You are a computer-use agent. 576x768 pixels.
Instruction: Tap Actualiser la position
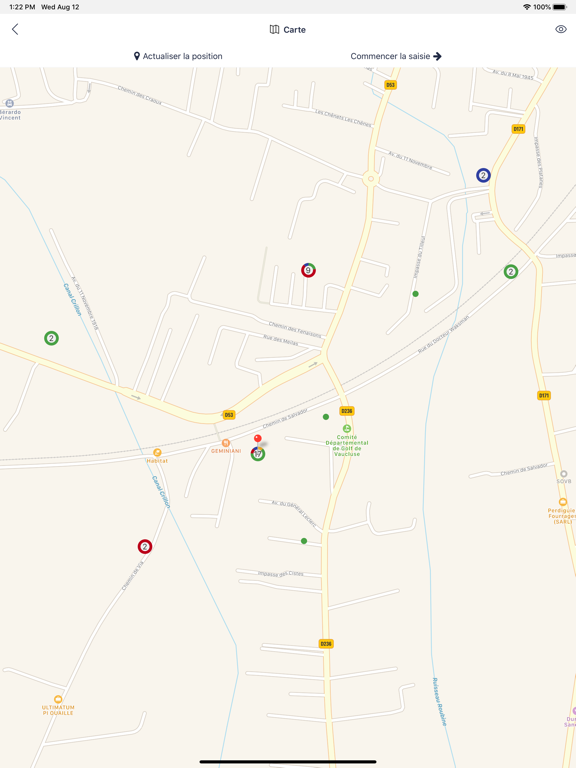point(178,56)
